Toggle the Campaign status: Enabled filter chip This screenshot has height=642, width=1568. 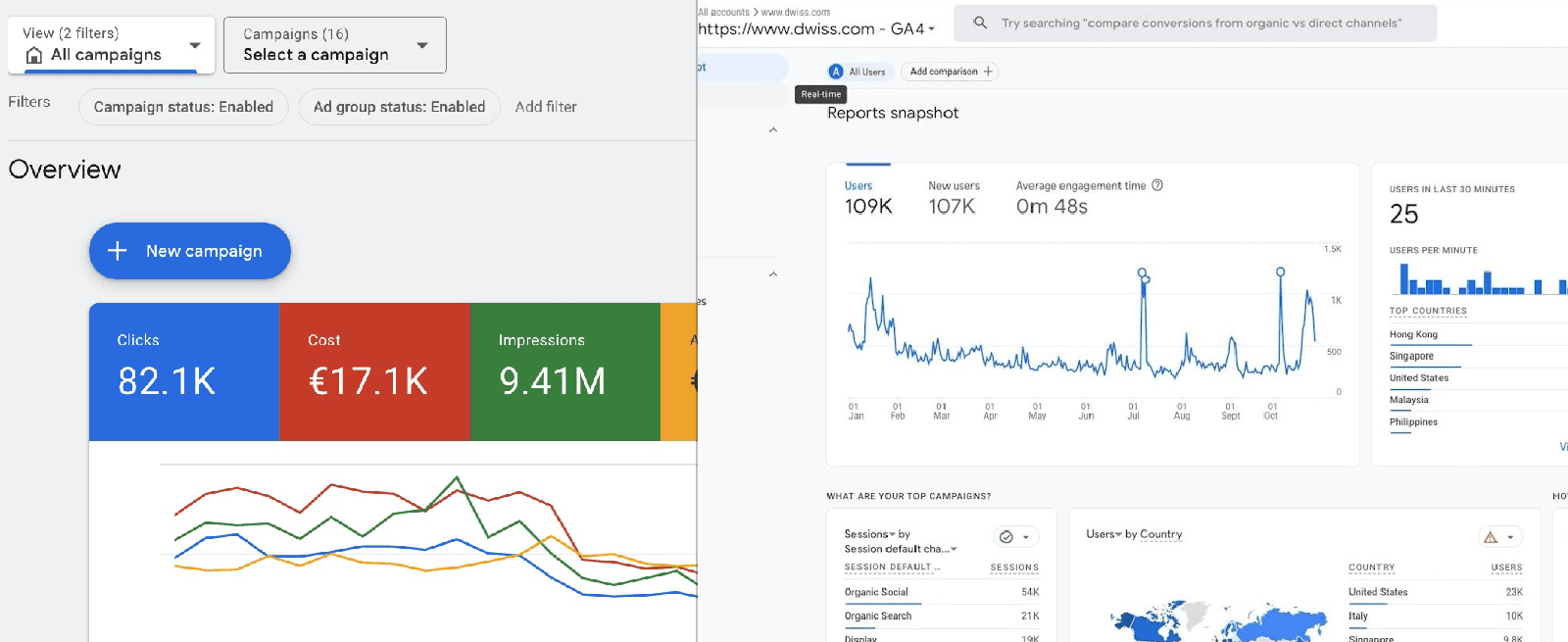coord(183,107)
